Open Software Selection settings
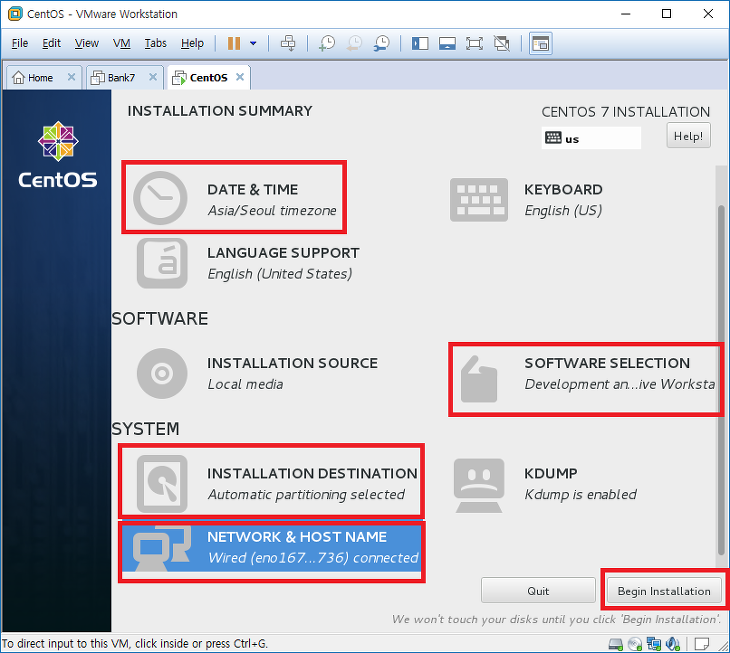 (x=586, y=379)
